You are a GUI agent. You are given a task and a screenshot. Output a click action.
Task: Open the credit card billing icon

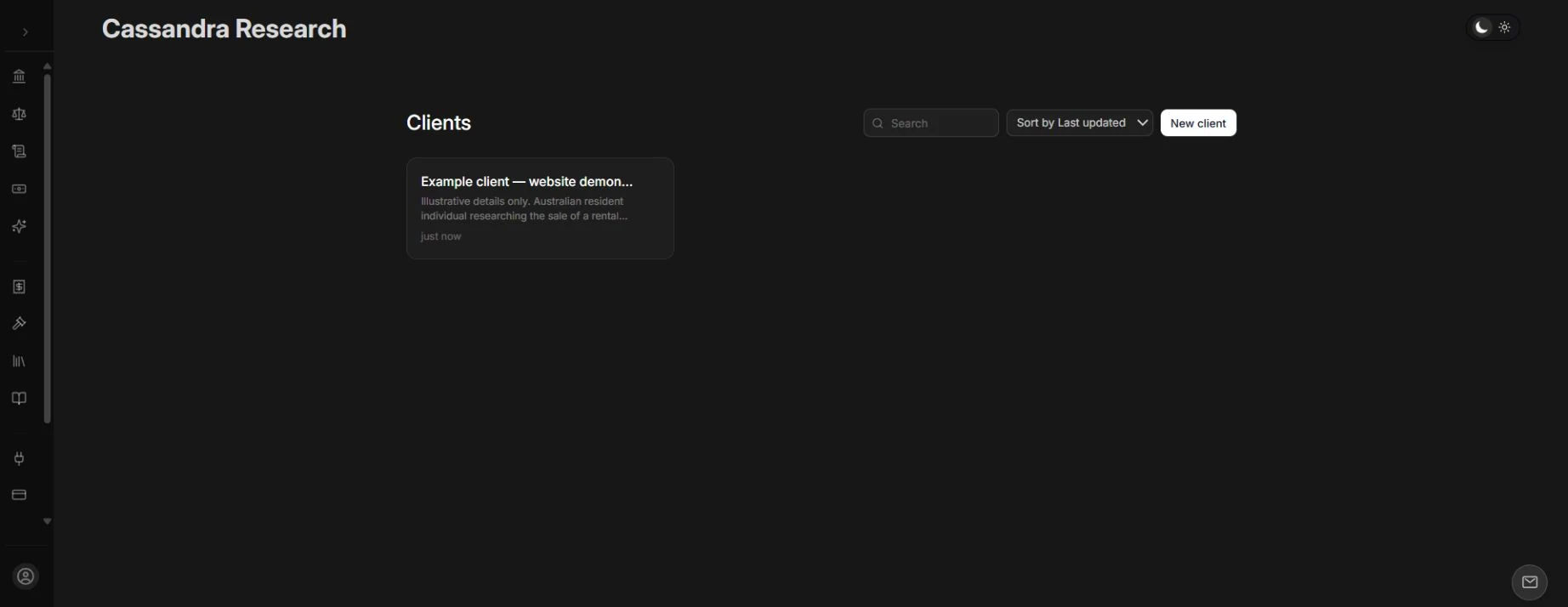[19, 495]
